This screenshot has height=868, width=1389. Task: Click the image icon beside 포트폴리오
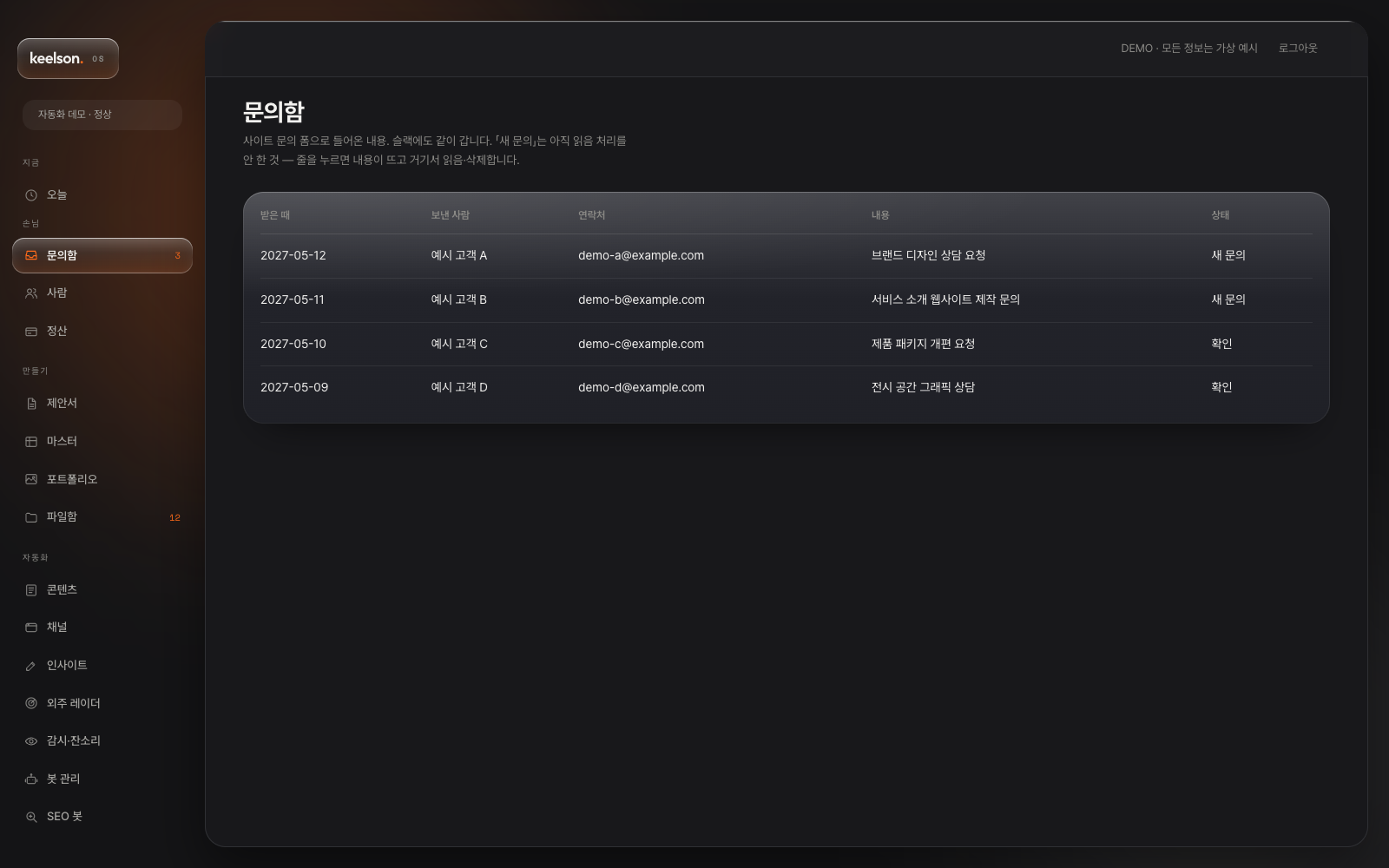pyautogui.click(x=31, y=479)
